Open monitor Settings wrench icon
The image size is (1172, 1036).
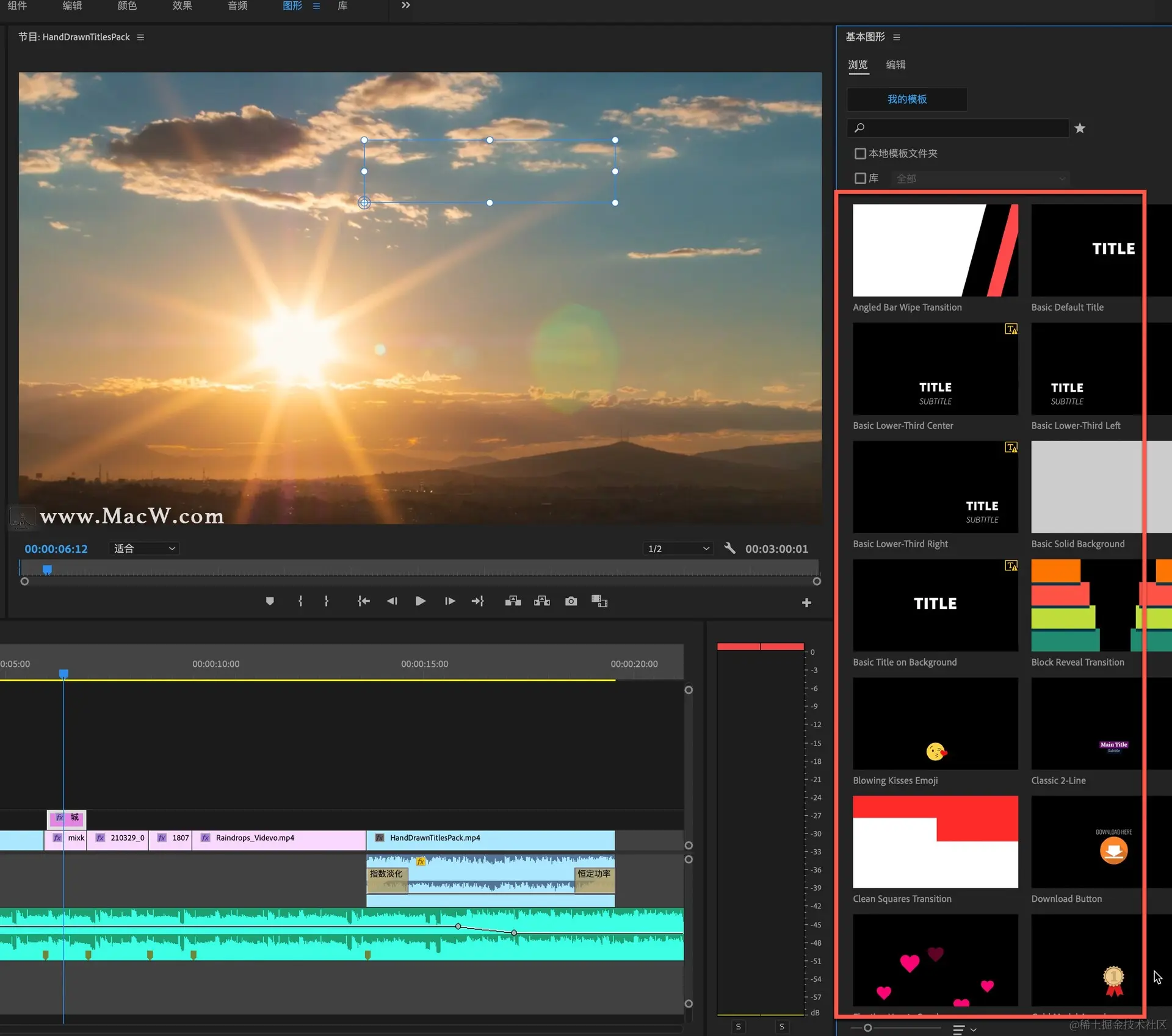point(729,548)
